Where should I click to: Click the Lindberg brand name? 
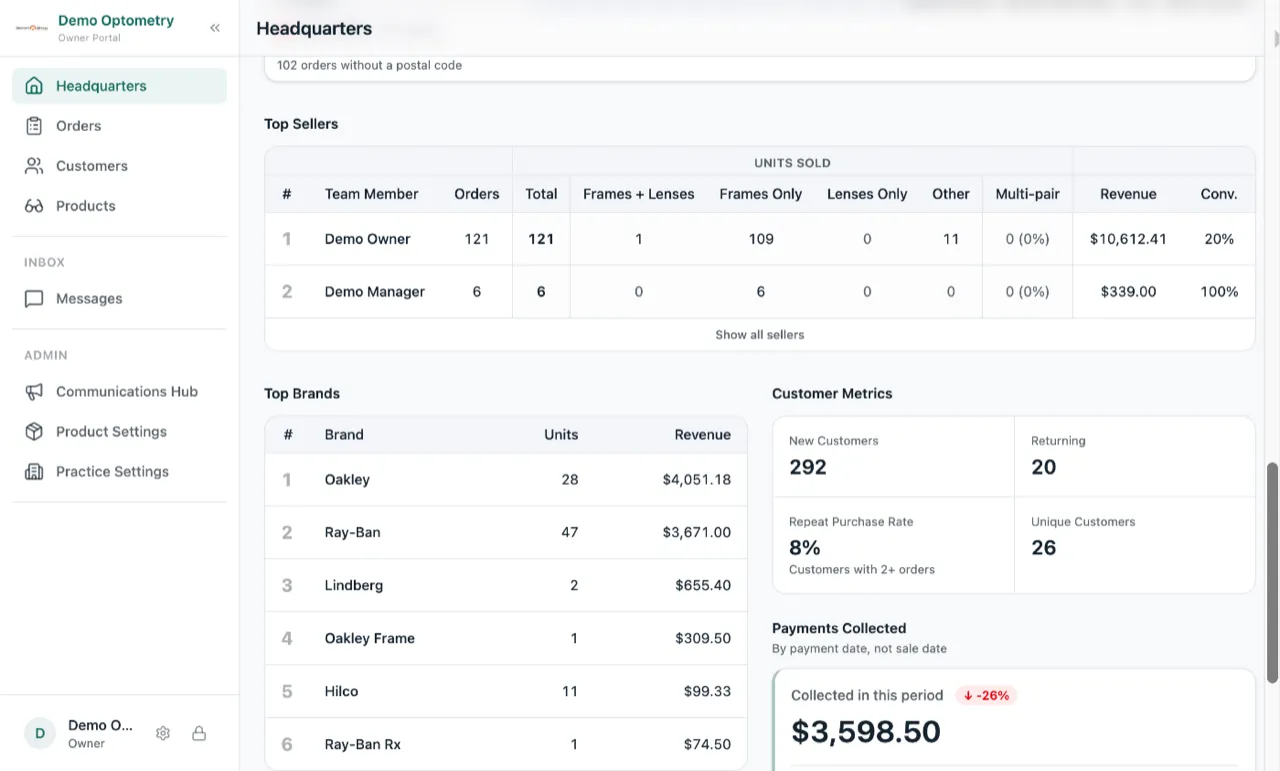[x=354, y=586]
